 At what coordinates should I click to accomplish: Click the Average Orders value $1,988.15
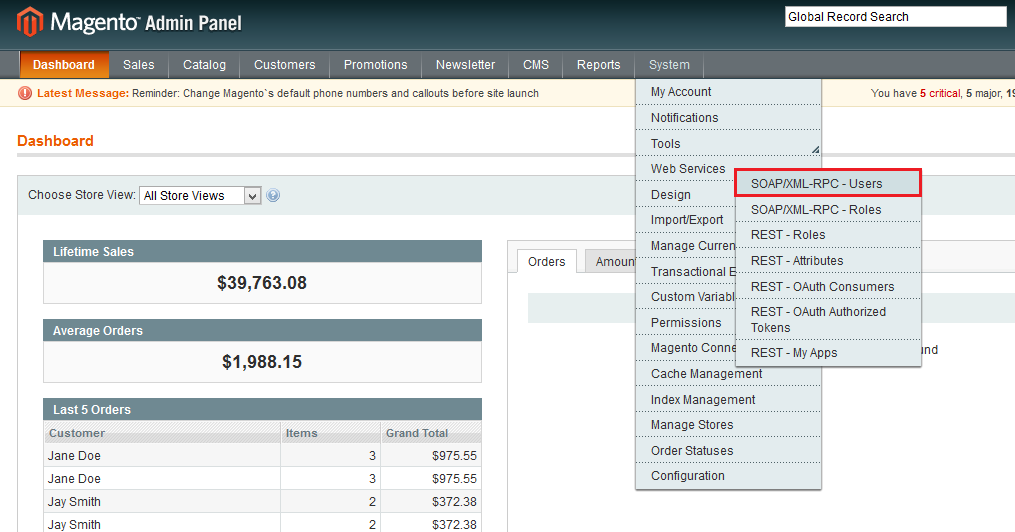[262, 362]
